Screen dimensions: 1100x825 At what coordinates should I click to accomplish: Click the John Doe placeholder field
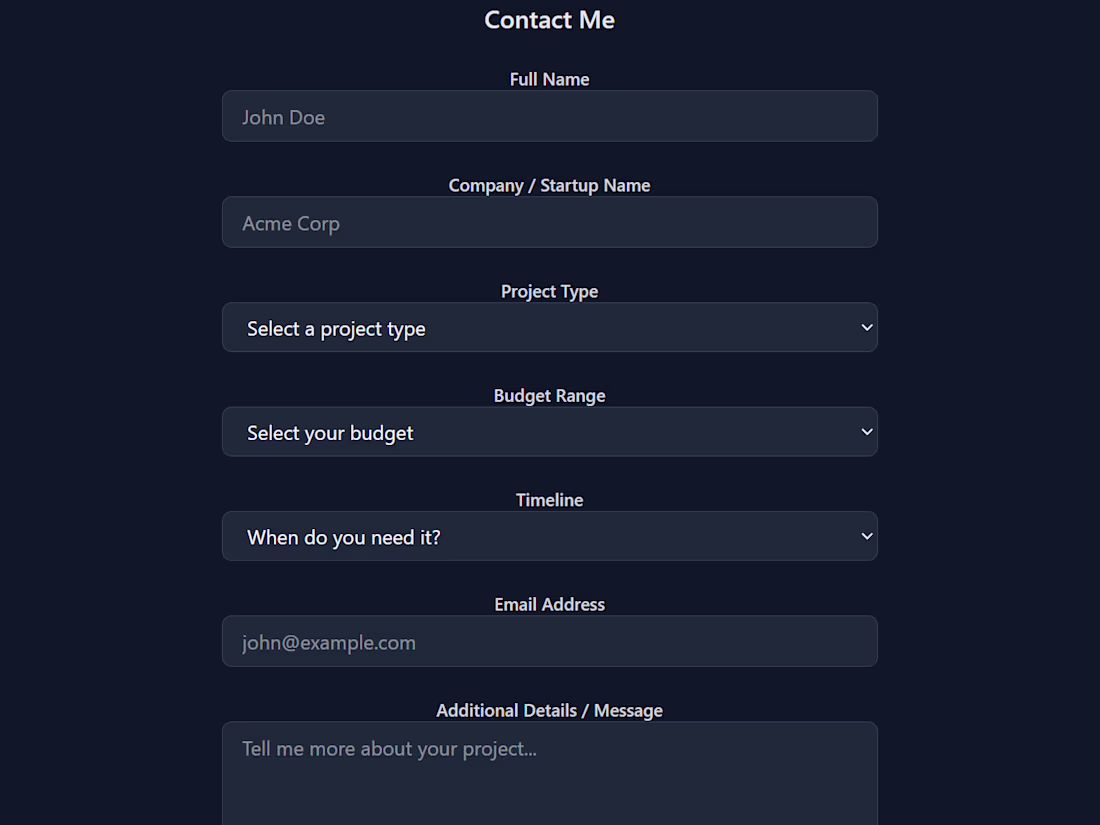pos(550,116)
